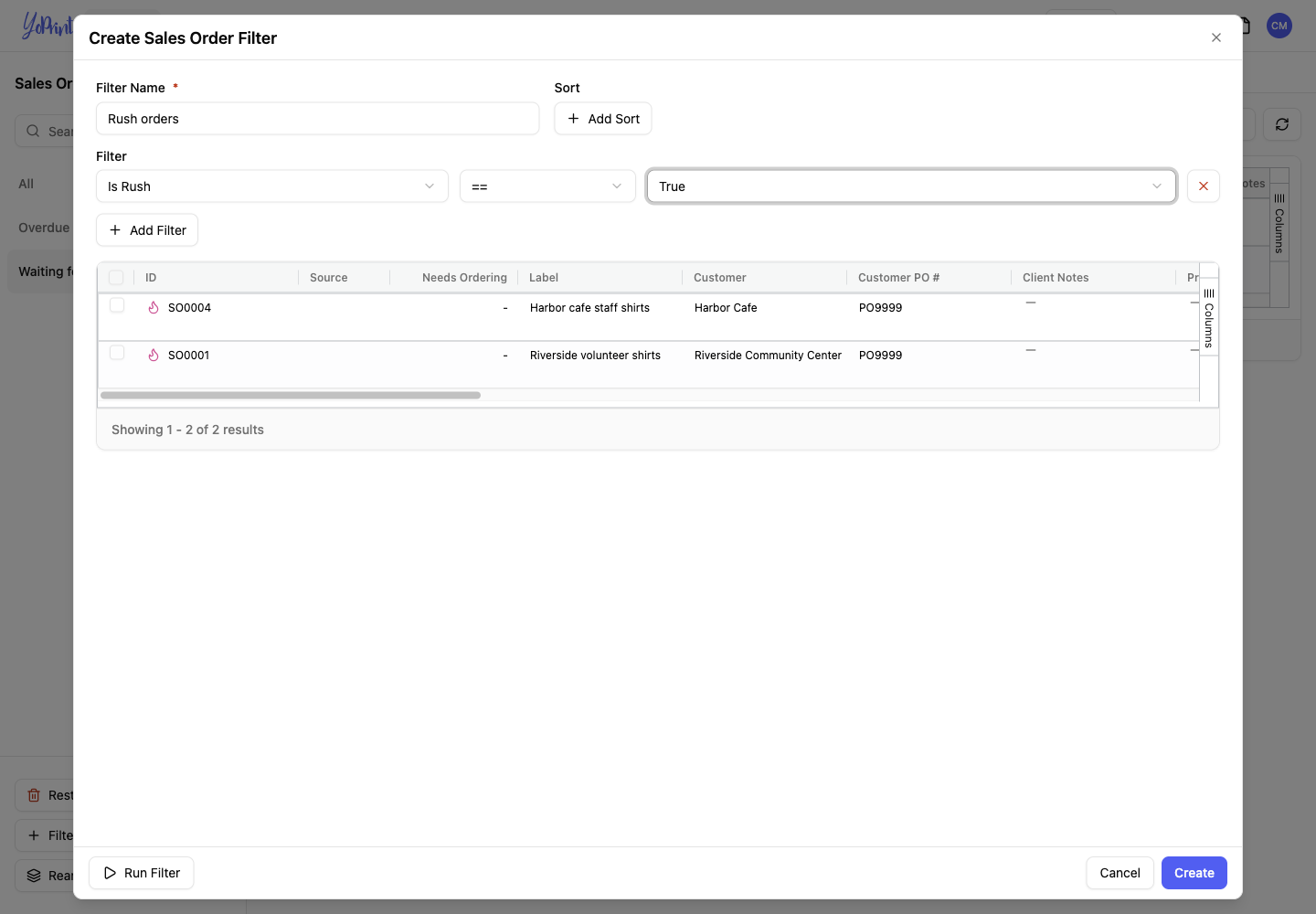Click the SO0001 order ID text
The image size is (1316, 914).
[x=188, y=356]
